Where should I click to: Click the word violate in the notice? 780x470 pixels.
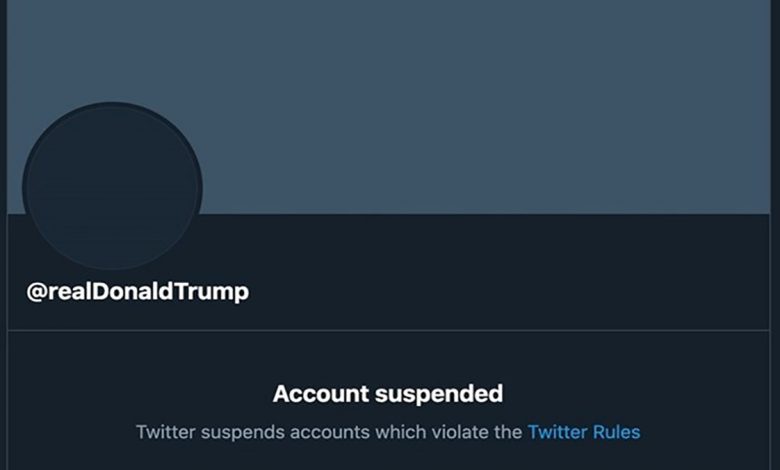click(460, 432)
